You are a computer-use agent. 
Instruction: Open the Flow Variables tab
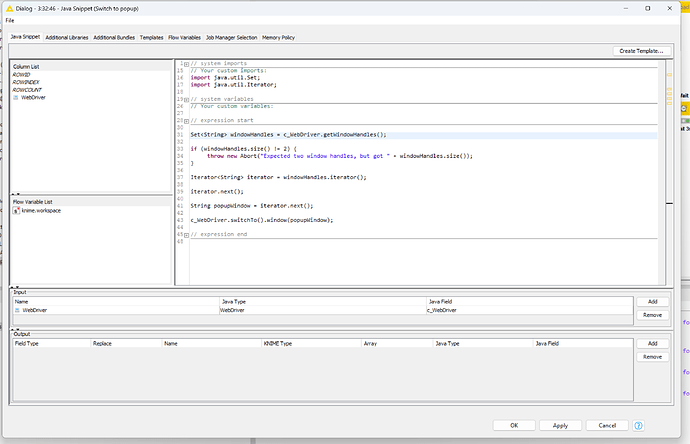(184, 37)
